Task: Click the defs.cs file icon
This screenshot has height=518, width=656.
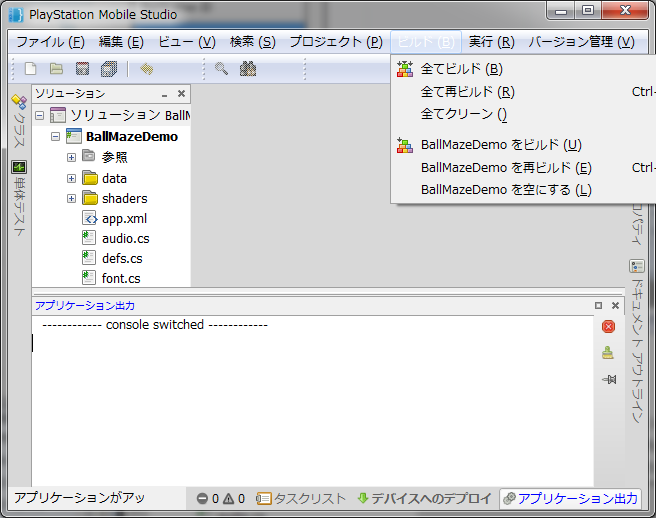Action: (x=89, y=258)
